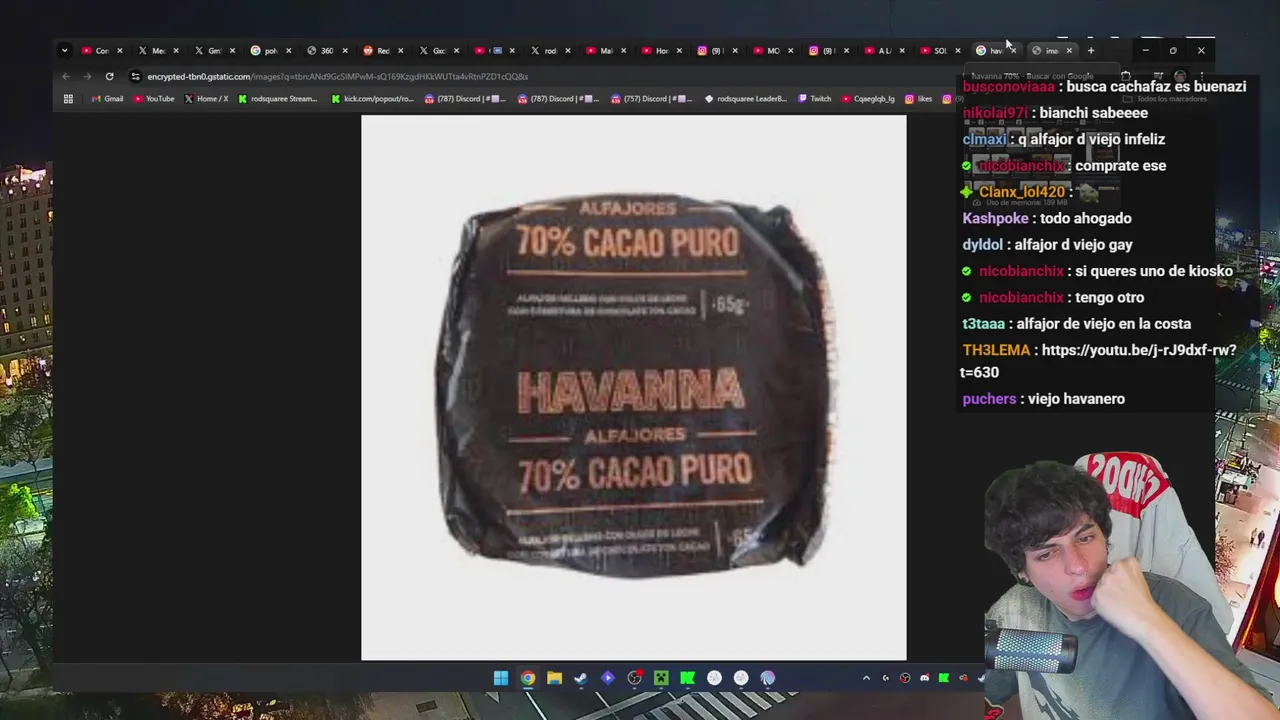Screen dimensions: 1280x720
Task: Click Kashpoke username in chat
Action: click(x=995, y=218)
